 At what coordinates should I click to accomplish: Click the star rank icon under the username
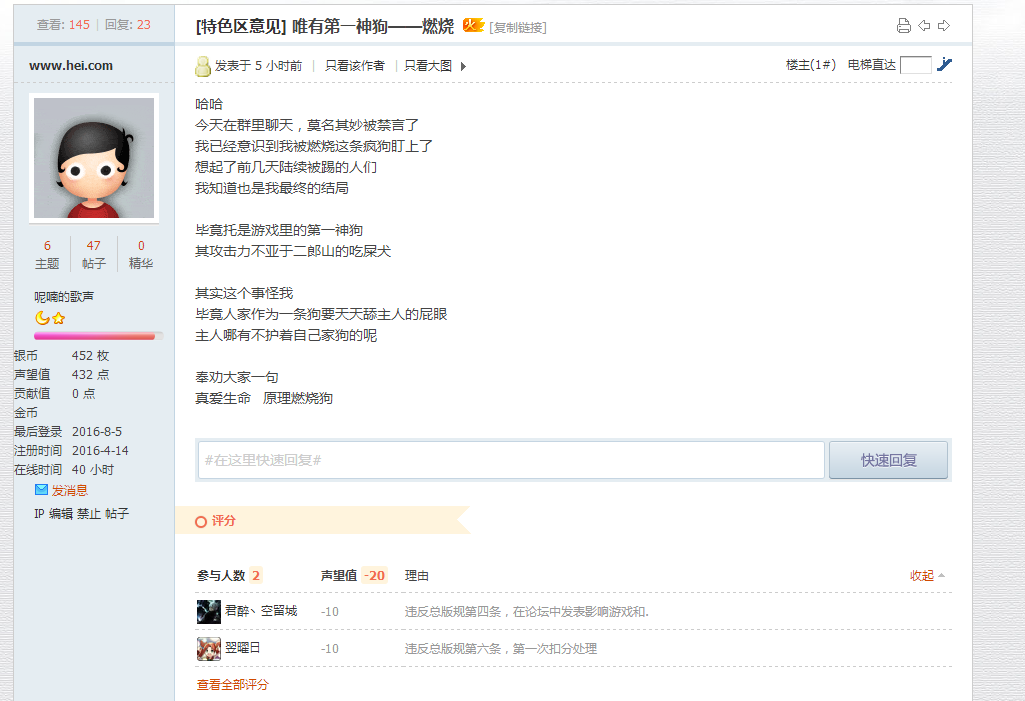coord(56,316)
